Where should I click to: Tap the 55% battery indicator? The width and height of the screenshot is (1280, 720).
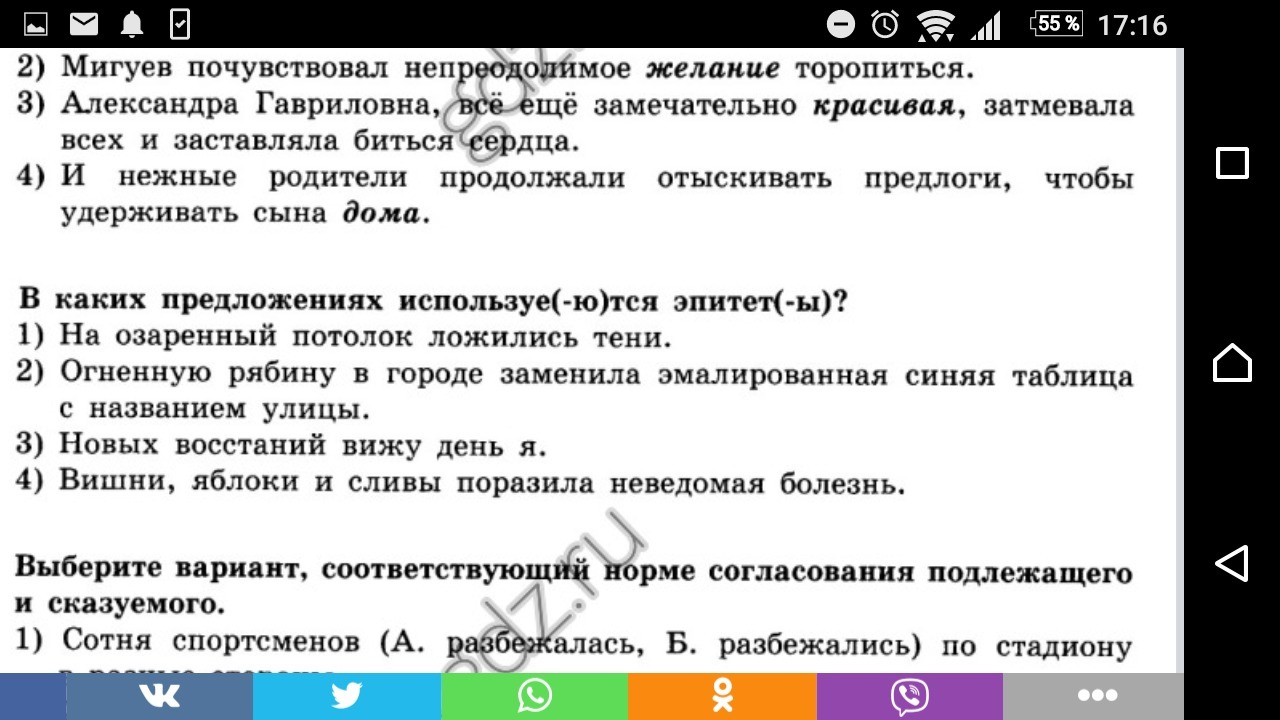pos(1057,24)
